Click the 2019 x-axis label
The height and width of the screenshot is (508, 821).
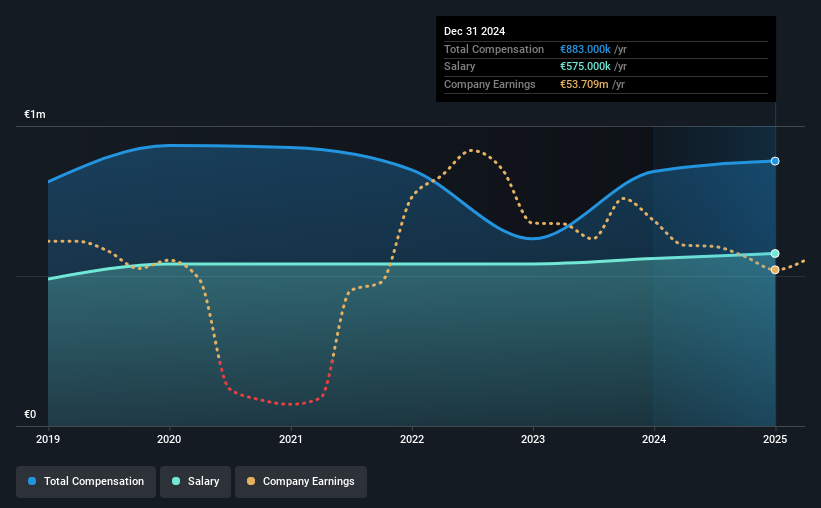click(x=48, y=439)
